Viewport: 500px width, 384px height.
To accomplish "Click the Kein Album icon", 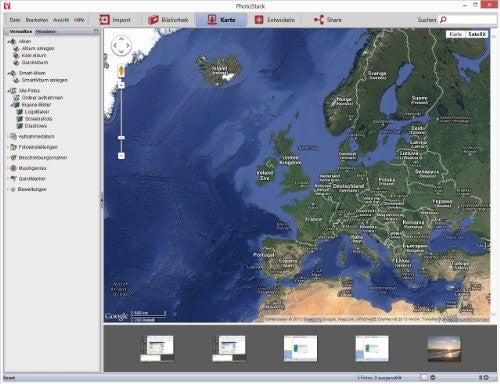I will coord(16,55).
